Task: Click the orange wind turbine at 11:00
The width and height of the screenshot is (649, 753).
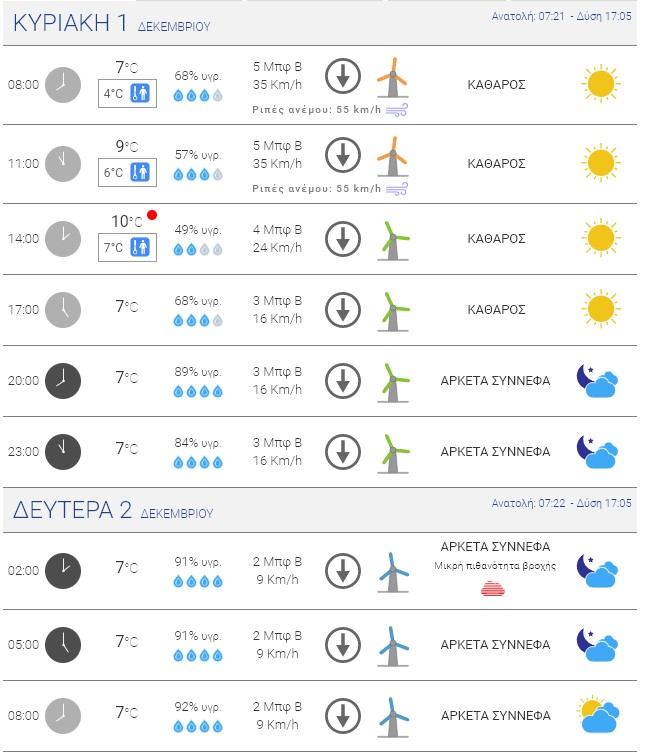Action: [392, 155]
